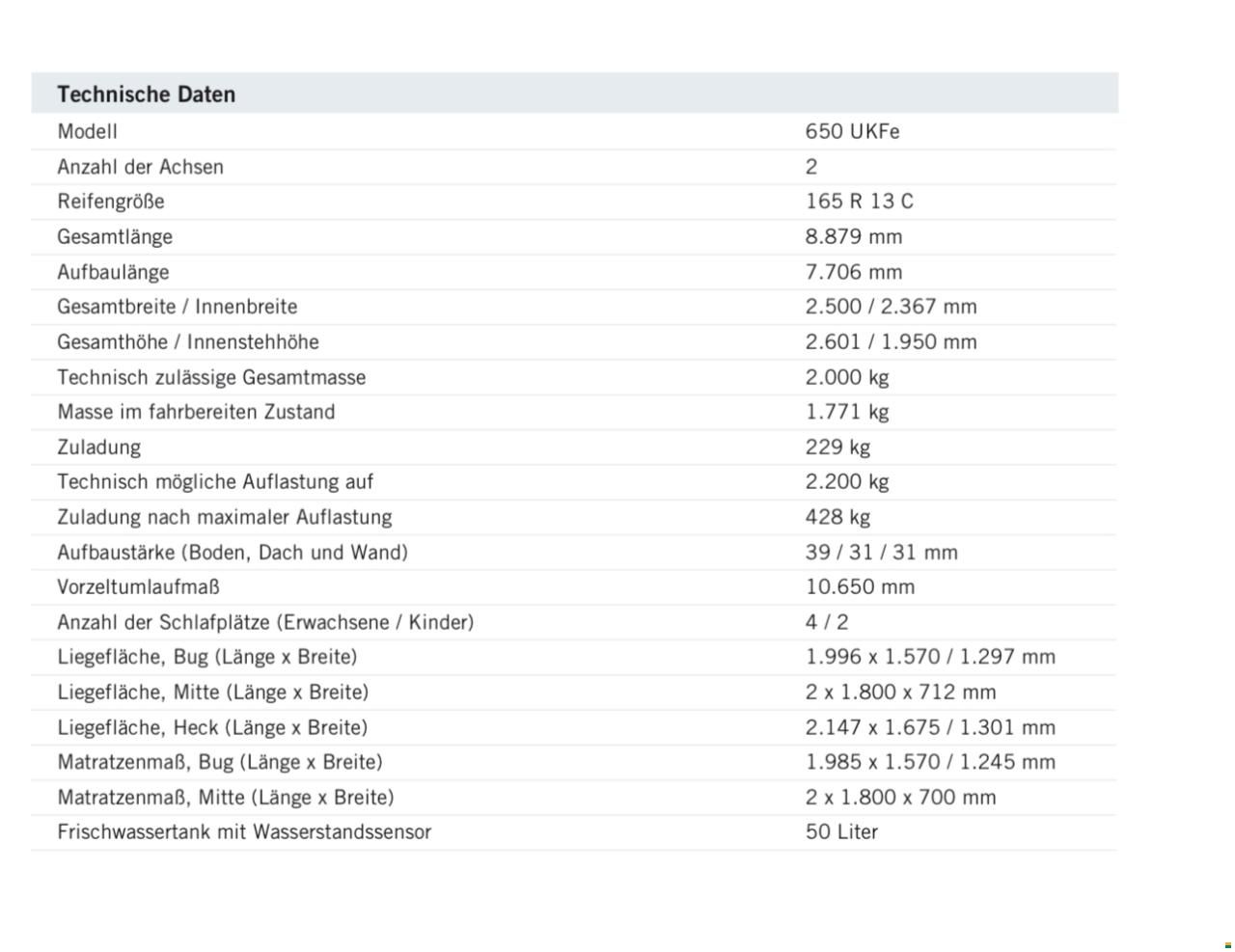
Task: Click the small yellow-green icon in bottom-right corner
Action: click(1227, 945)
